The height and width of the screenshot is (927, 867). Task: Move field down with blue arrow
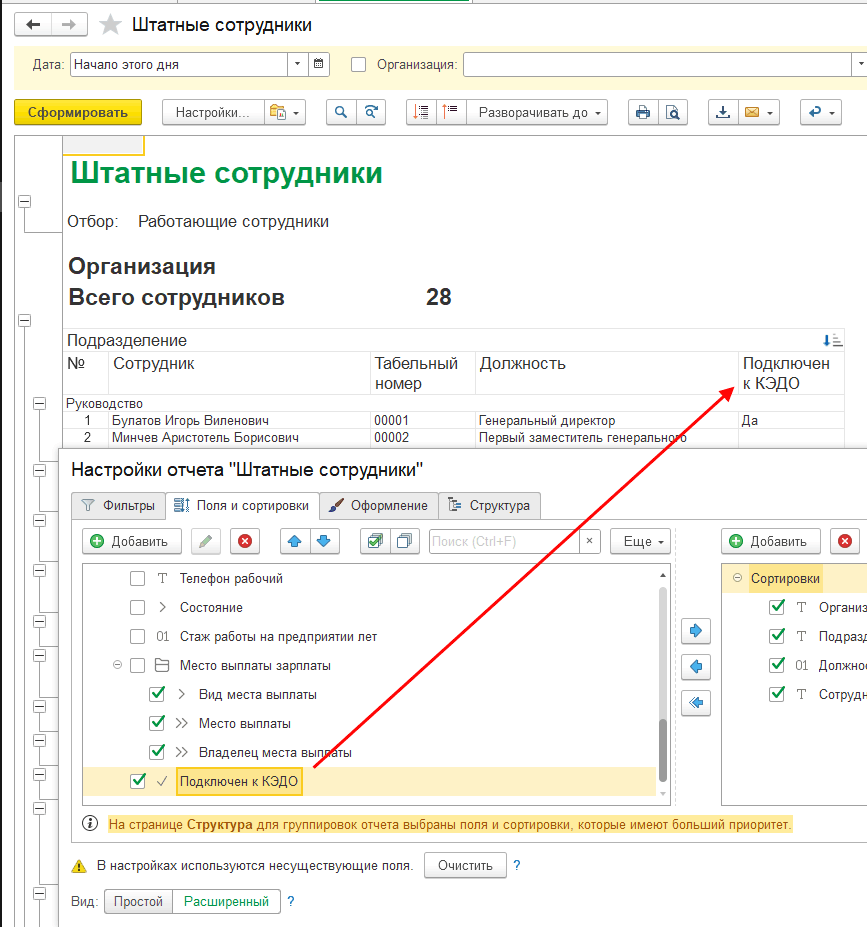tap(324, 541)
